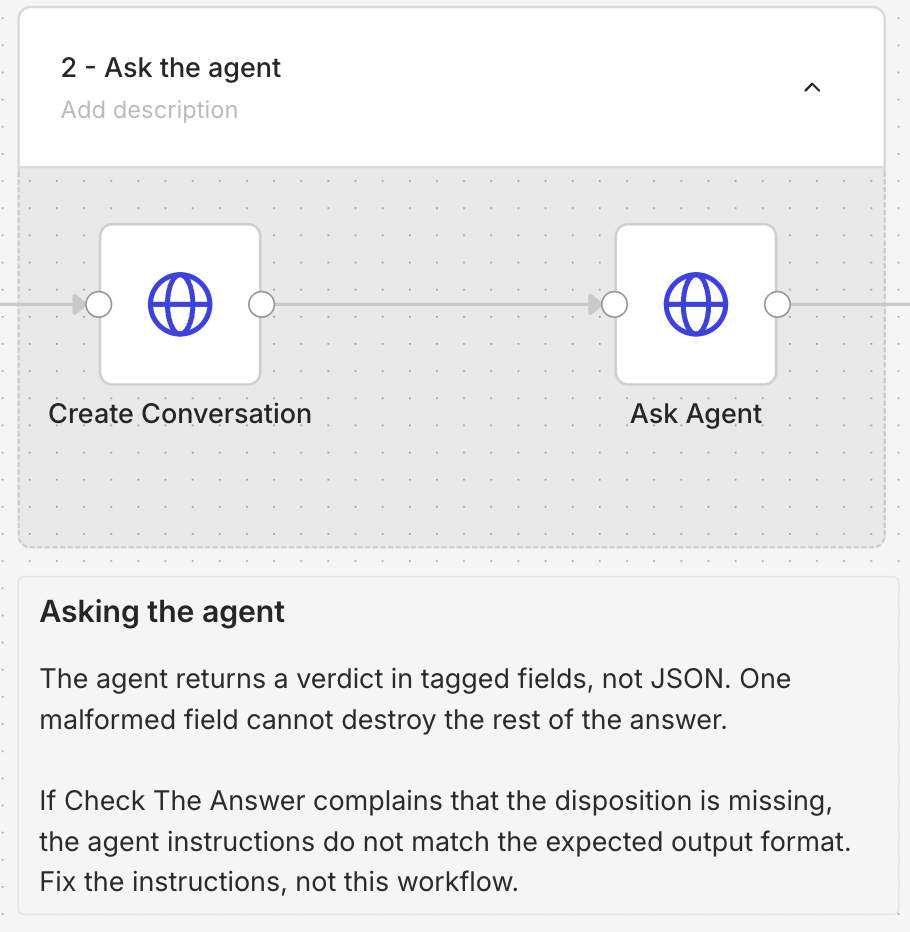Click the arrowhead entering the Create Conversation node
The image size is (910, 932).
tap(79, 304)
